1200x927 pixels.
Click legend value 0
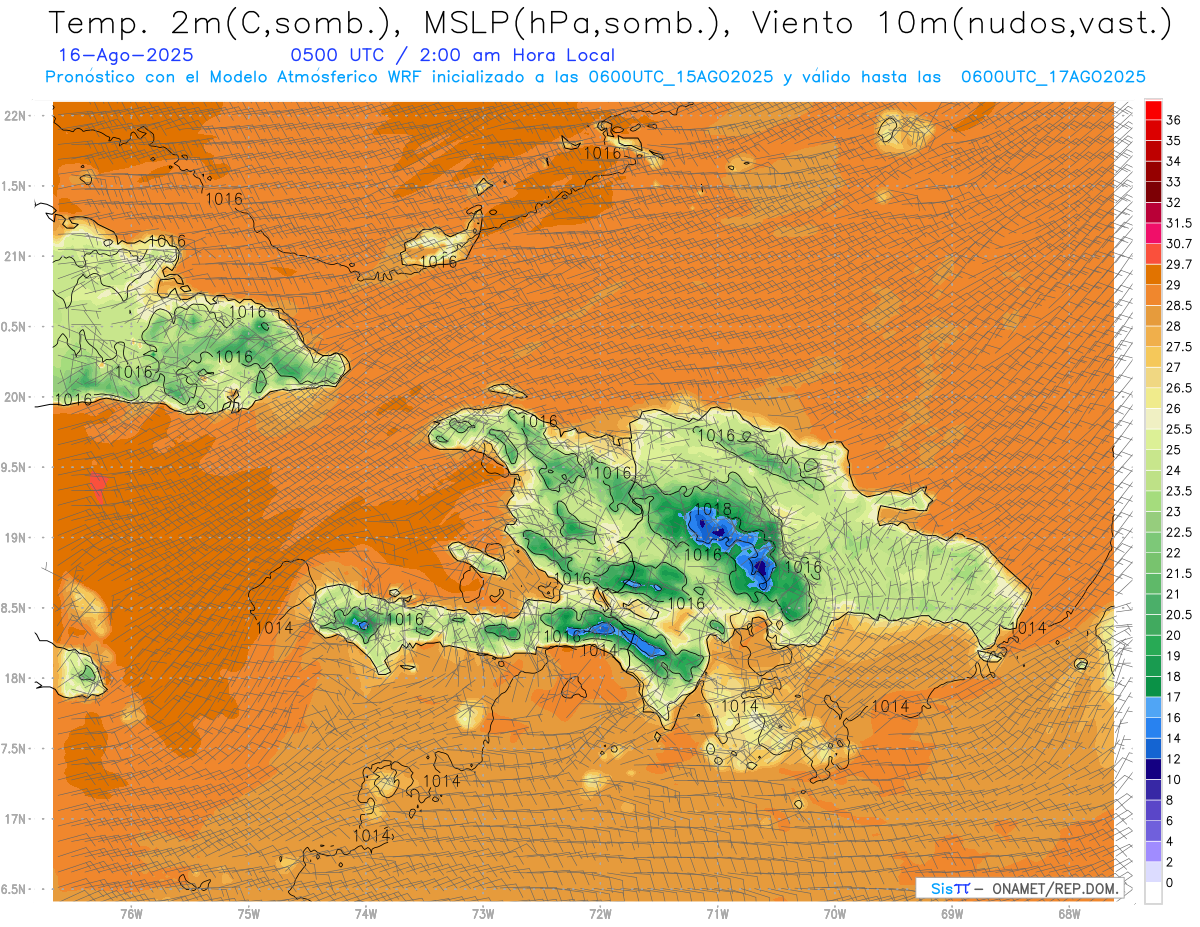[x=1170, y=882]
